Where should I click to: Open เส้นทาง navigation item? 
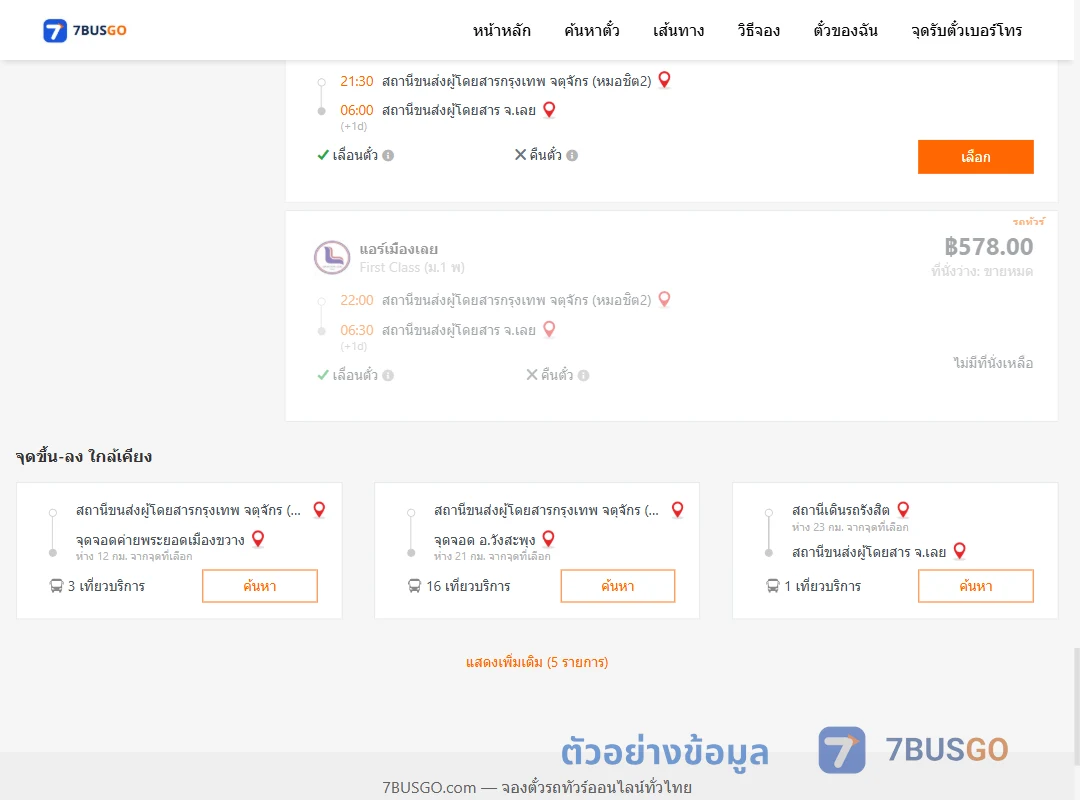pos(678,30)
